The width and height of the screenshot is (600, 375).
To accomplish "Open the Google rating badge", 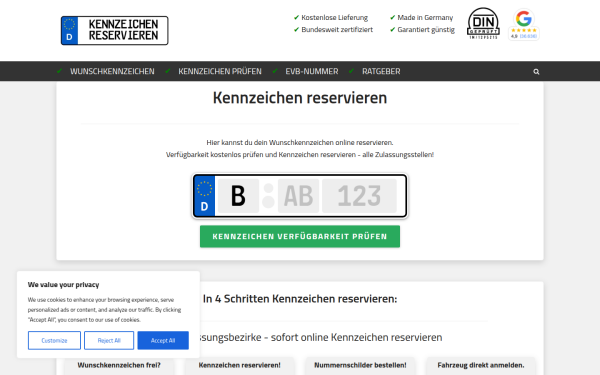I will (524, 24).
